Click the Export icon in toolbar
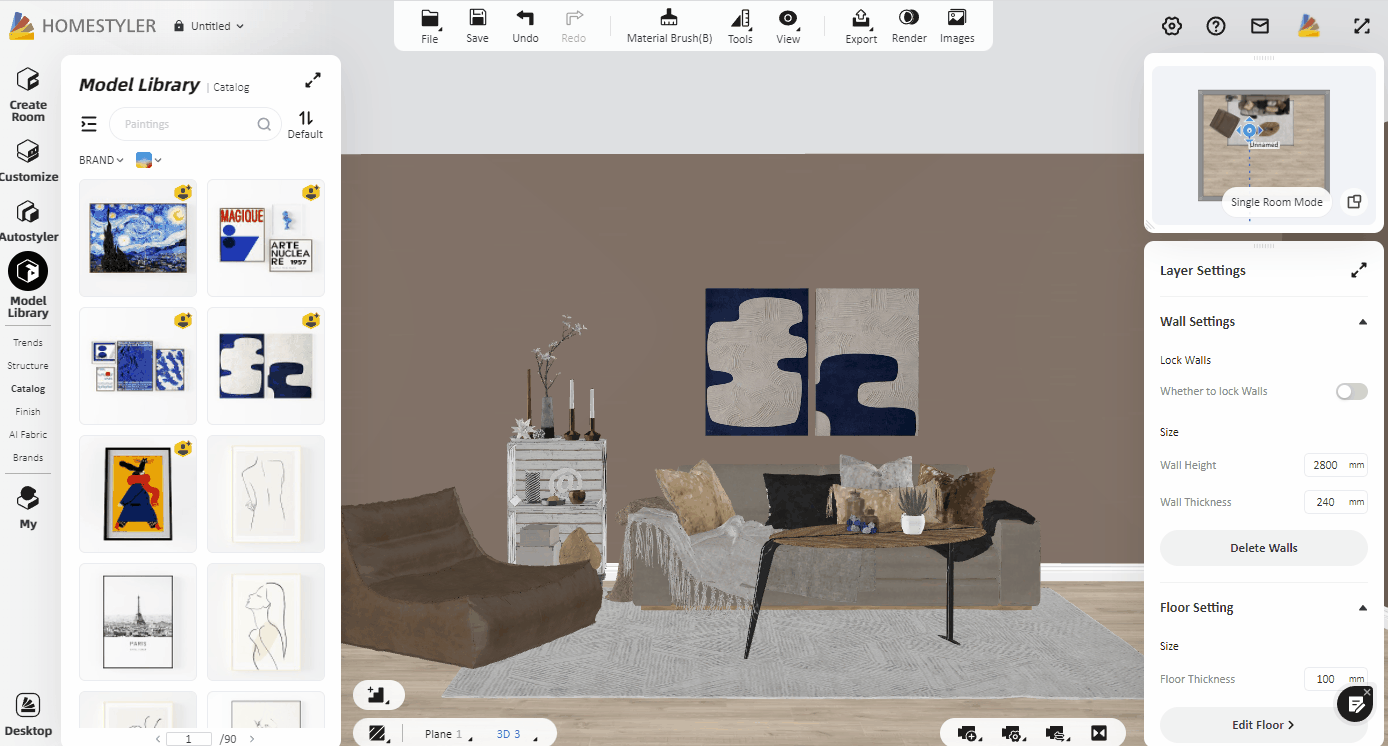 click(x=860, y=18)
